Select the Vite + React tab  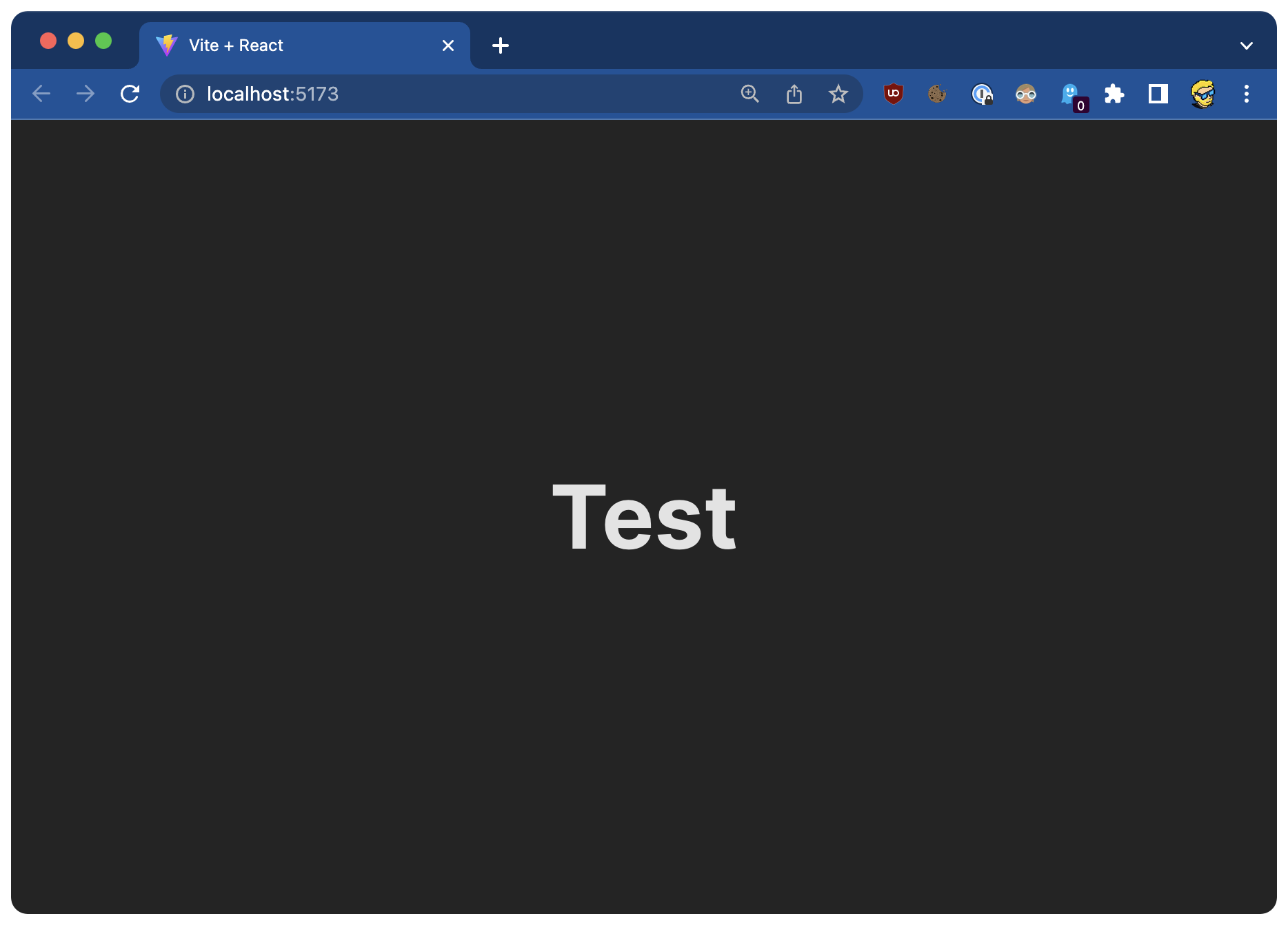click(276, 45)
